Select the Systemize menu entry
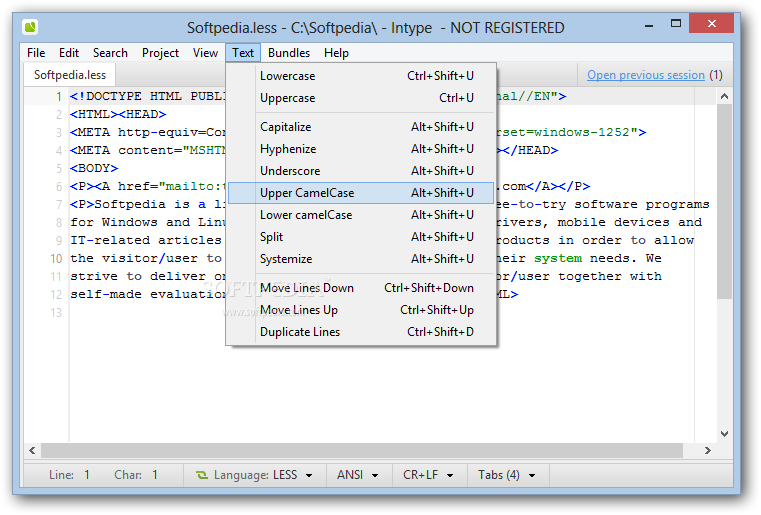Screen dimensions: 761x515 point(361,259)
